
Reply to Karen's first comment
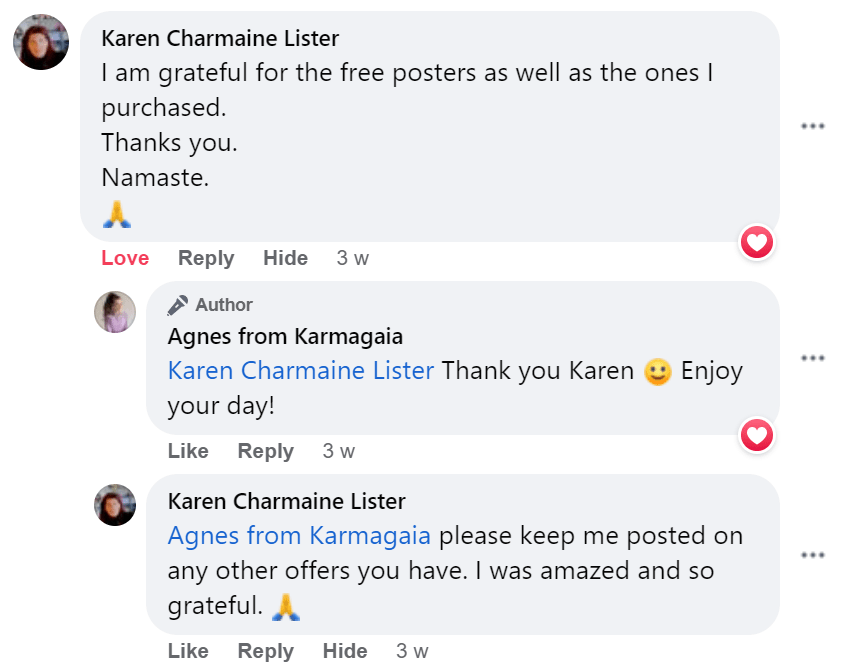205,258
